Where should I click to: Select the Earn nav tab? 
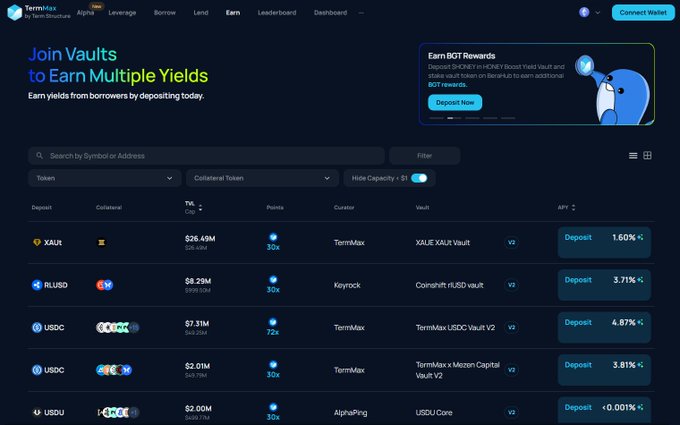[x=233, y=13]
